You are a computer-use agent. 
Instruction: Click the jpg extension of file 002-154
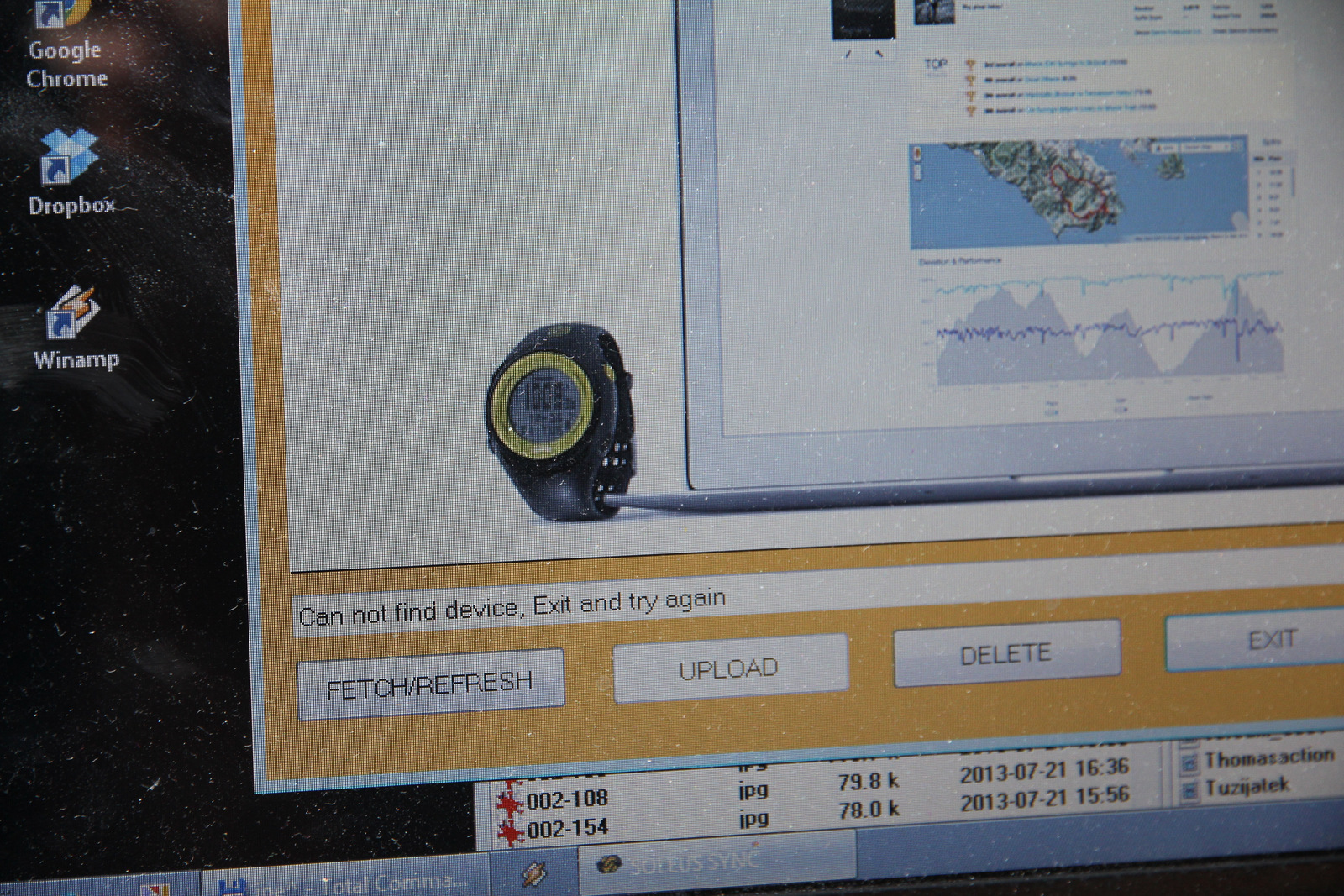pyautogui.click(x=753, y=818)
